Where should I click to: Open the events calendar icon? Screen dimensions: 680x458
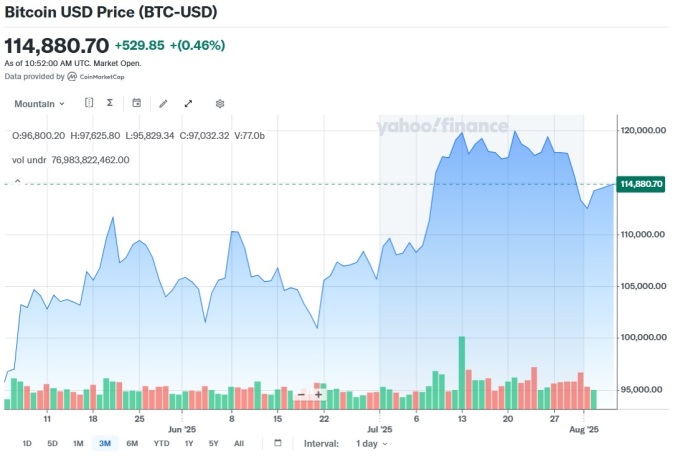136,103
